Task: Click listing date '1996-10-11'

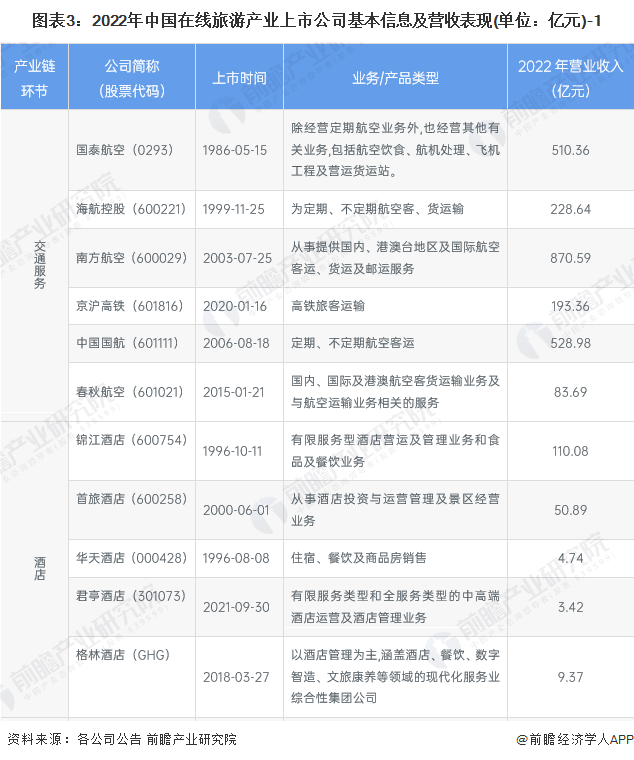Action: 233,451
